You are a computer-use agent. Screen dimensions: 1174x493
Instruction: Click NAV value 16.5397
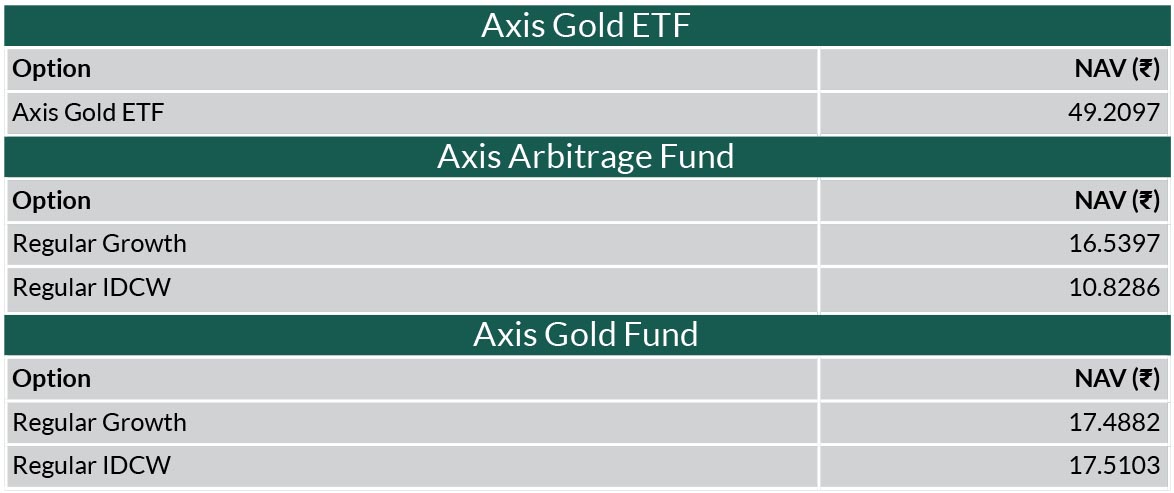click(x=1114, y=244)
